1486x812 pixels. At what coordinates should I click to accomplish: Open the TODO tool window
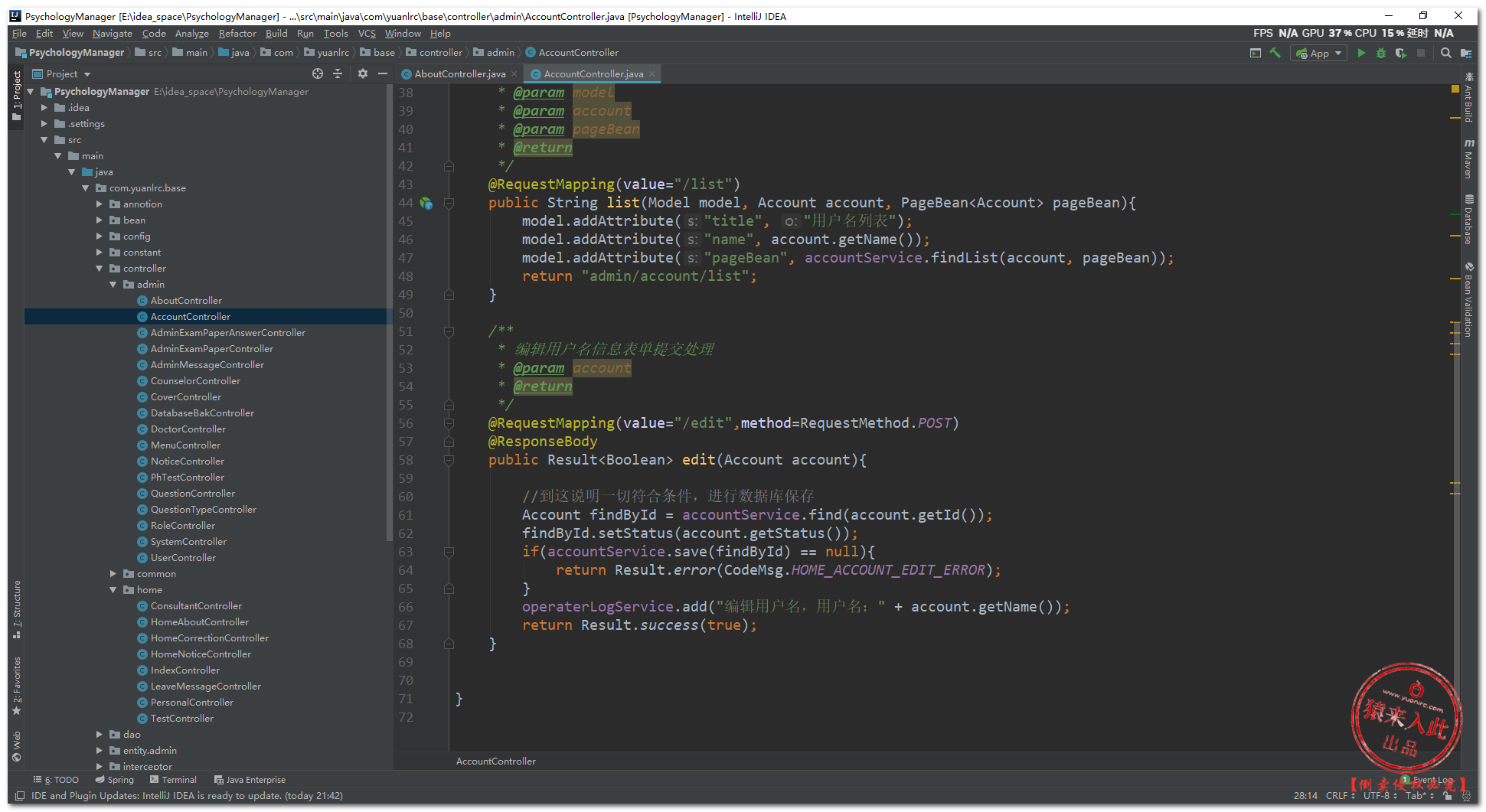click(57, 780)
